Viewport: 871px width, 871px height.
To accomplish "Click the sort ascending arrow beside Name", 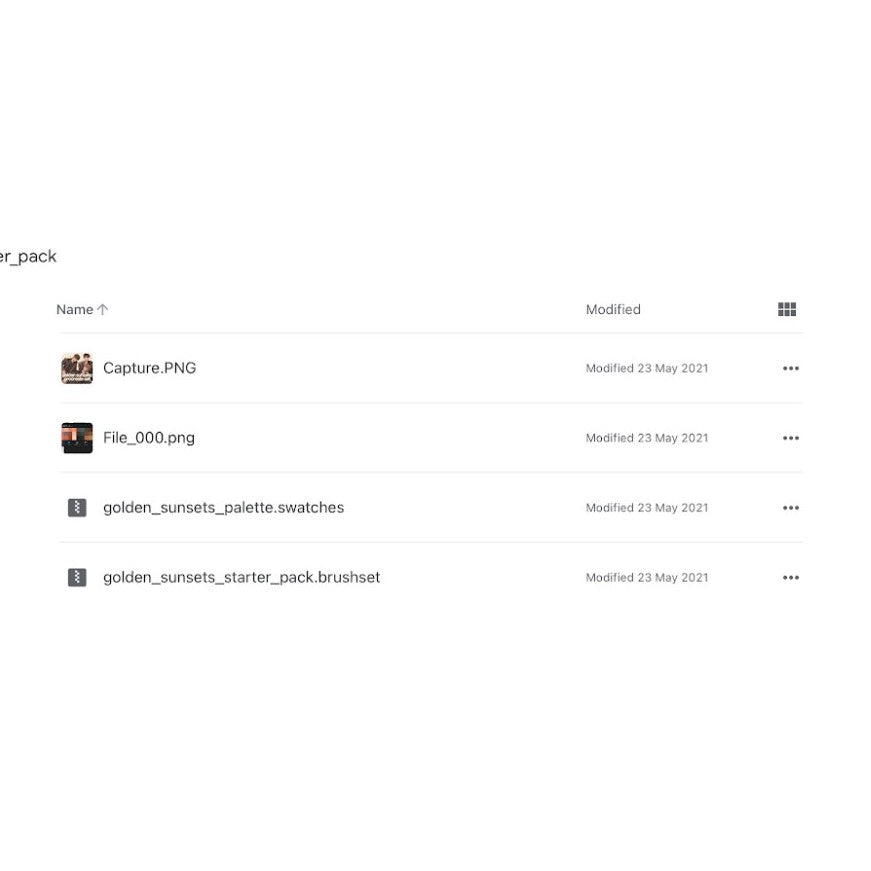I will [x=103, y=310].
